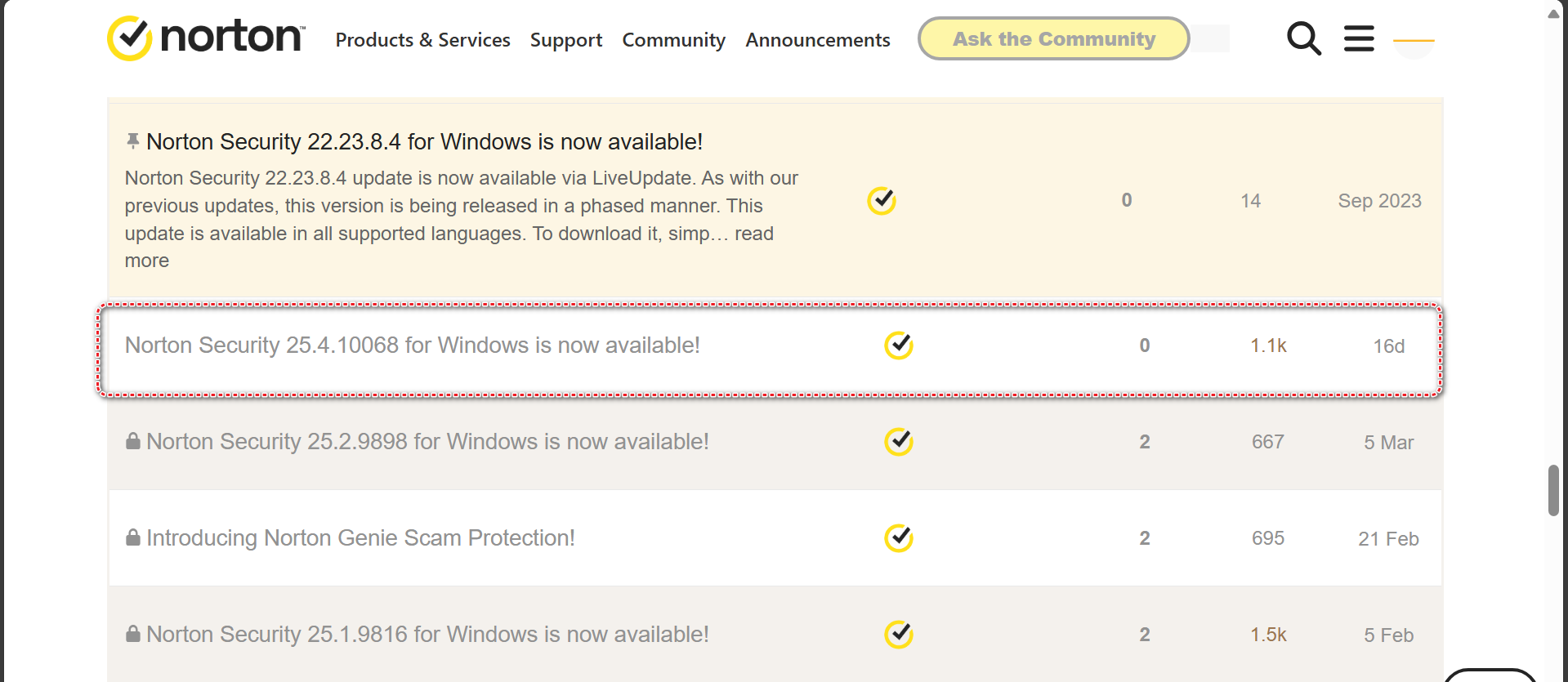Click Norton badge in 25.4.10068 row
1568x682 pixels.
click(x=899, y=345)
